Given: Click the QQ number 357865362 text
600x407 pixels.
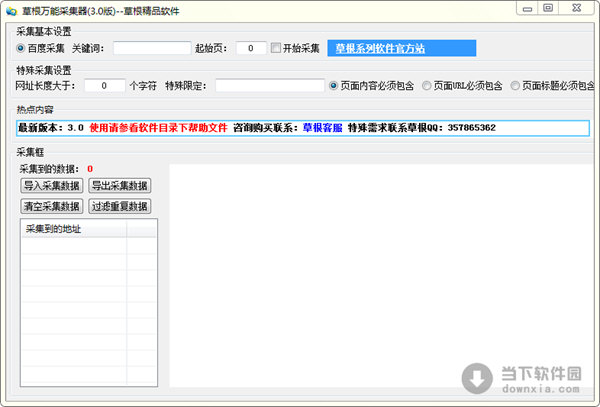Looking at the screenshot, I should pos(471,128).
